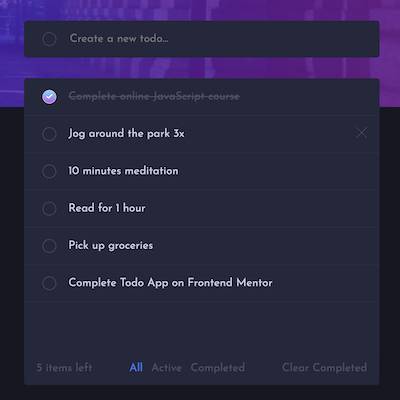Show All todos filter
Viewport: 400px width, 400px height.
coord(136,367)
